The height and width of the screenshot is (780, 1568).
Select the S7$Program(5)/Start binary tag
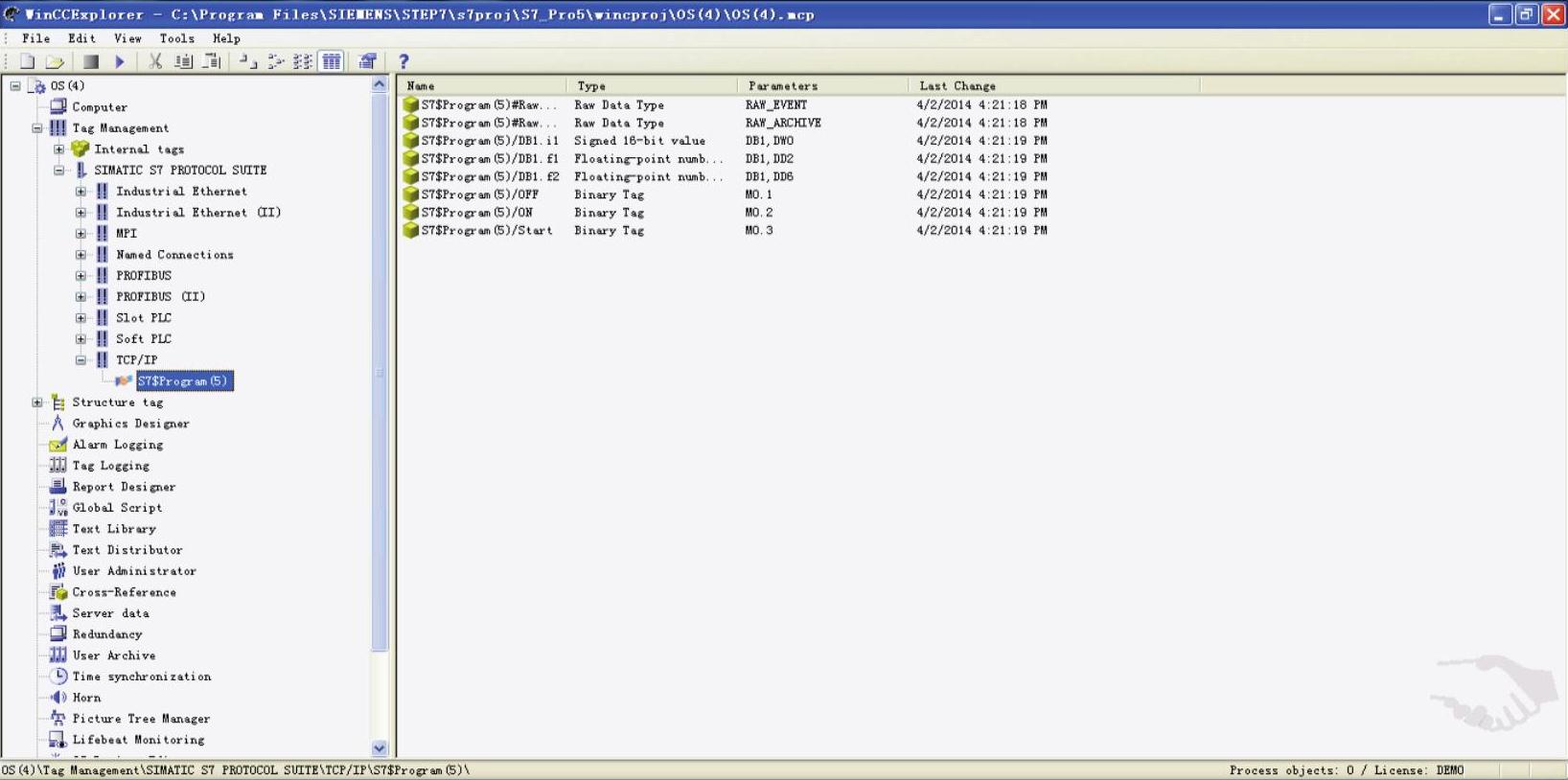(x=486, y=231)
